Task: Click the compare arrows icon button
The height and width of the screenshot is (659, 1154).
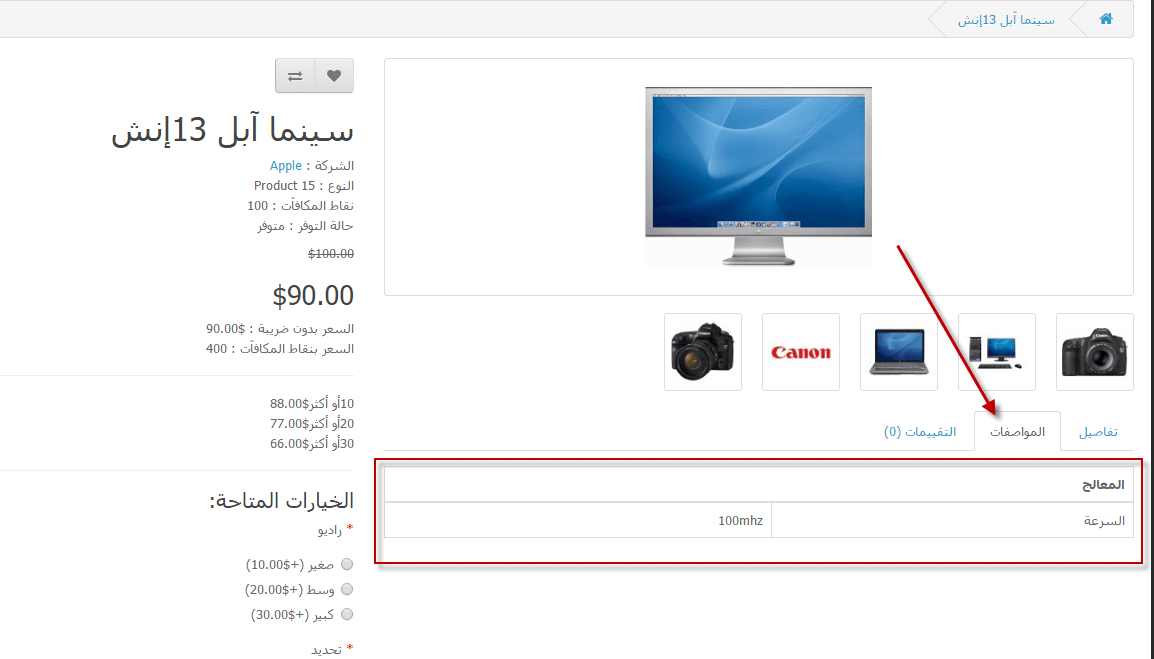Action: [x=295, y=76]
